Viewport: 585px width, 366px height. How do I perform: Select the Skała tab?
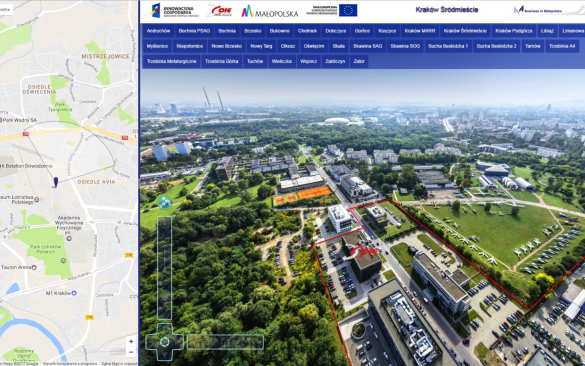click(338, 46)
